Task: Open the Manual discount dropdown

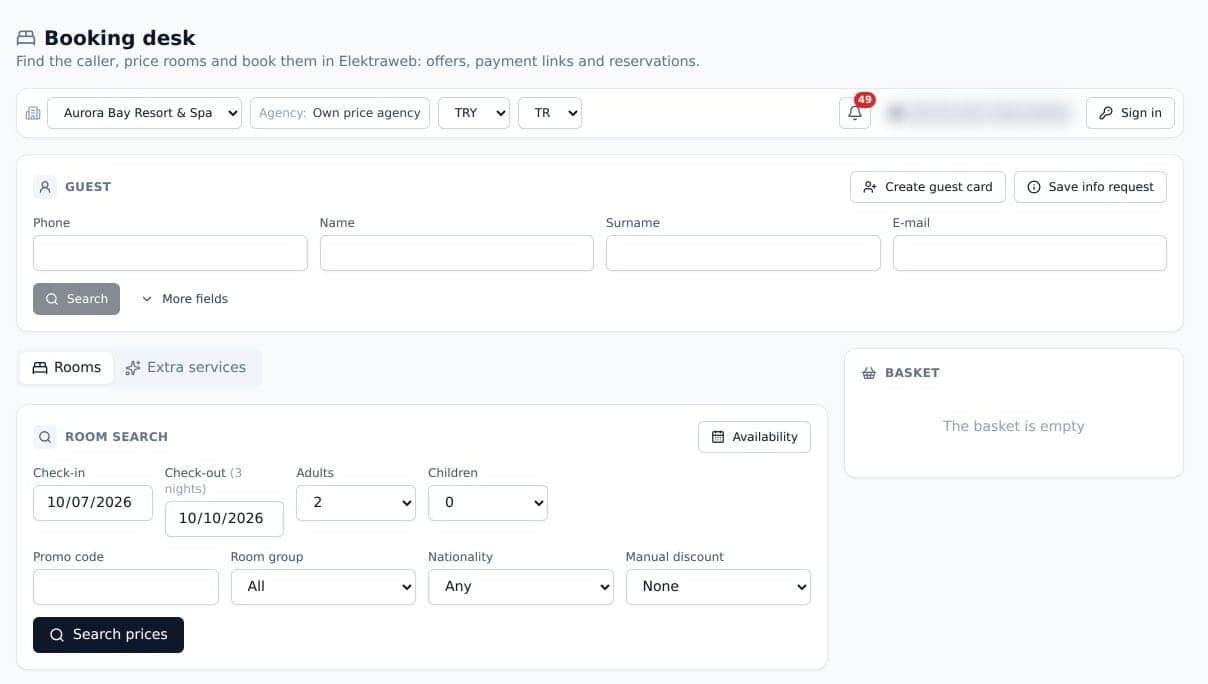Action: click(x=718, y=586)
